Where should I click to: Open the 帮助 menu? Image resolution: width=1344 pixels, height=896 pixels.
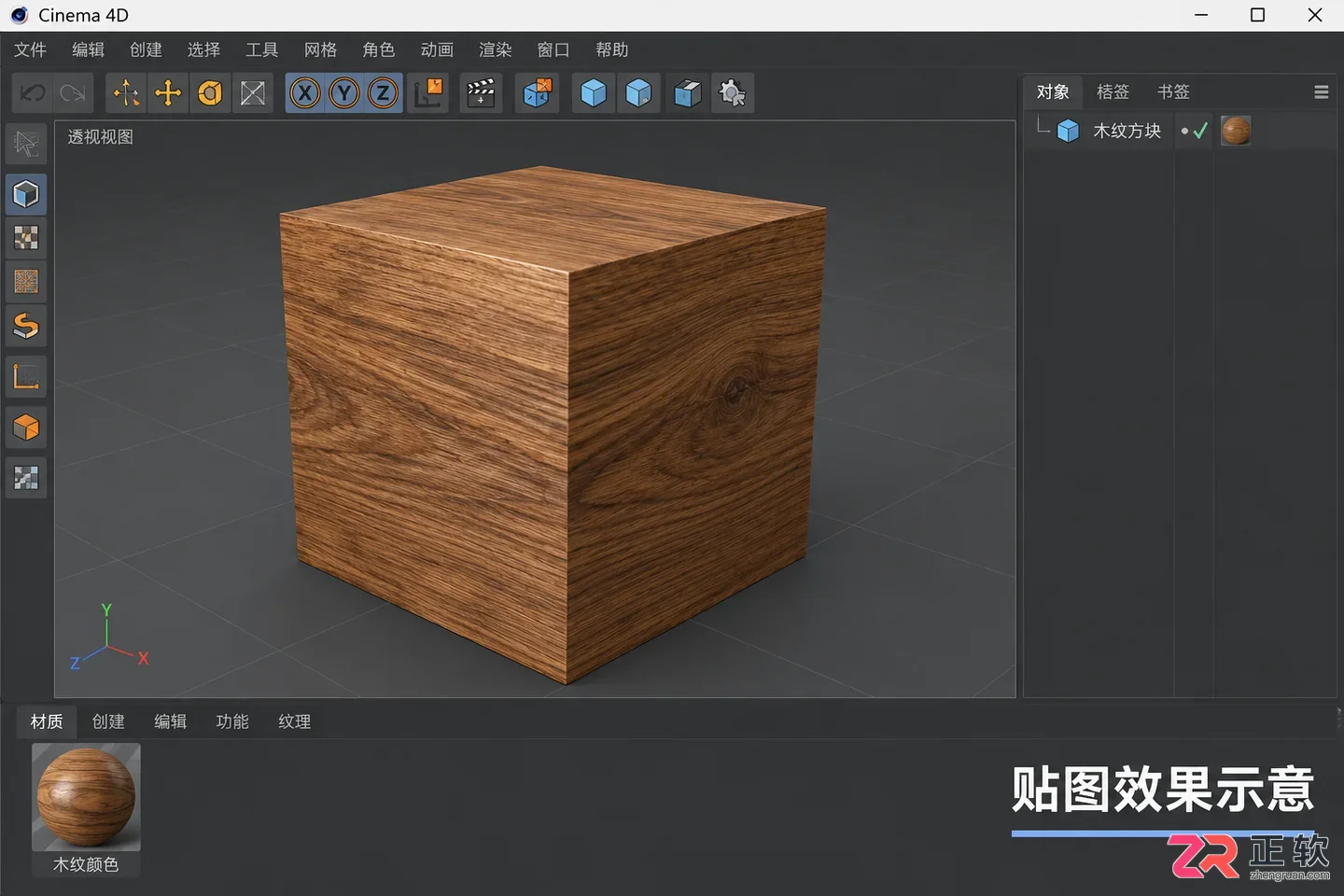[x=611, y=49]
